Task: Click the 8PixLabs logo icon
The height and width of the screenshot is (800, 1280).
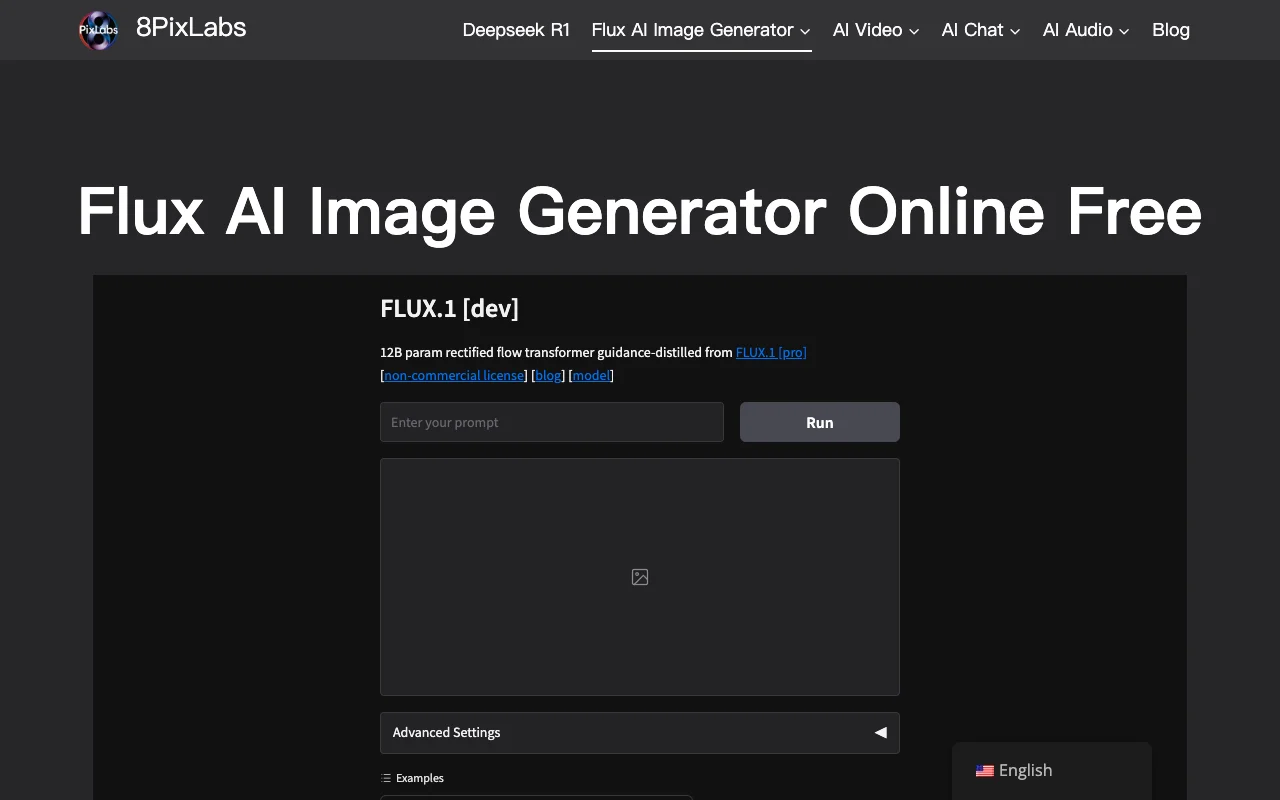Action: [98, 30]
